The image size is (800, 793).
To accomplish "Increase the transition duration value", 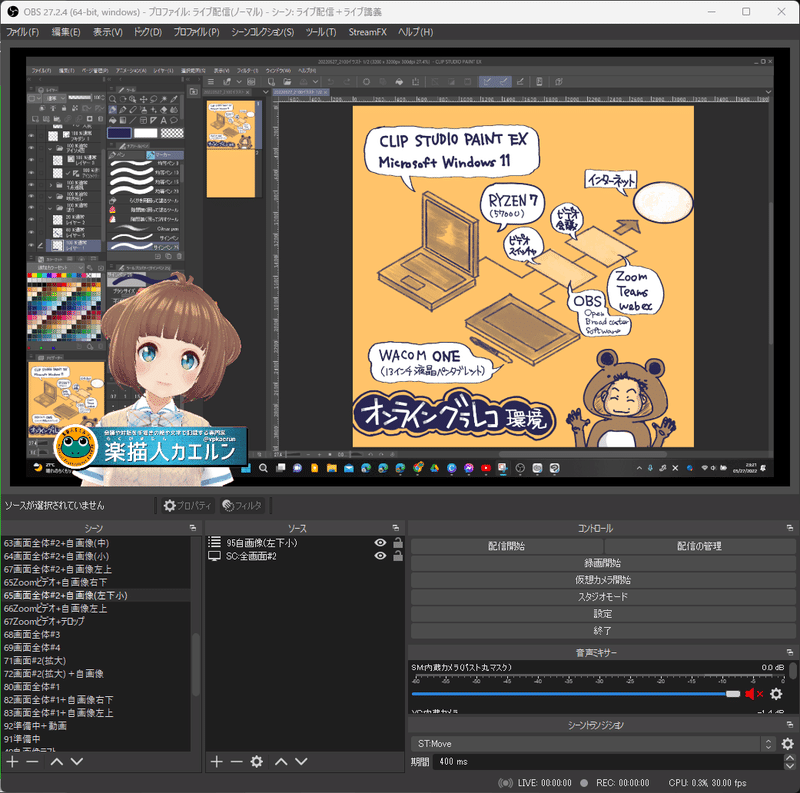I will [790, 758].
